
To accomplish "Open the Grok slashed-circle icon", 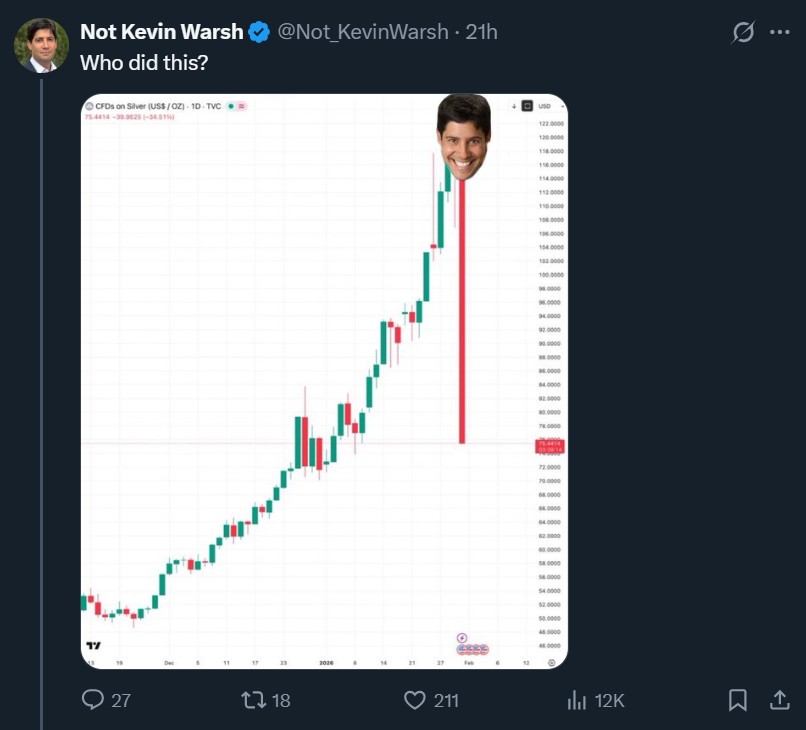I will [743, 33].
